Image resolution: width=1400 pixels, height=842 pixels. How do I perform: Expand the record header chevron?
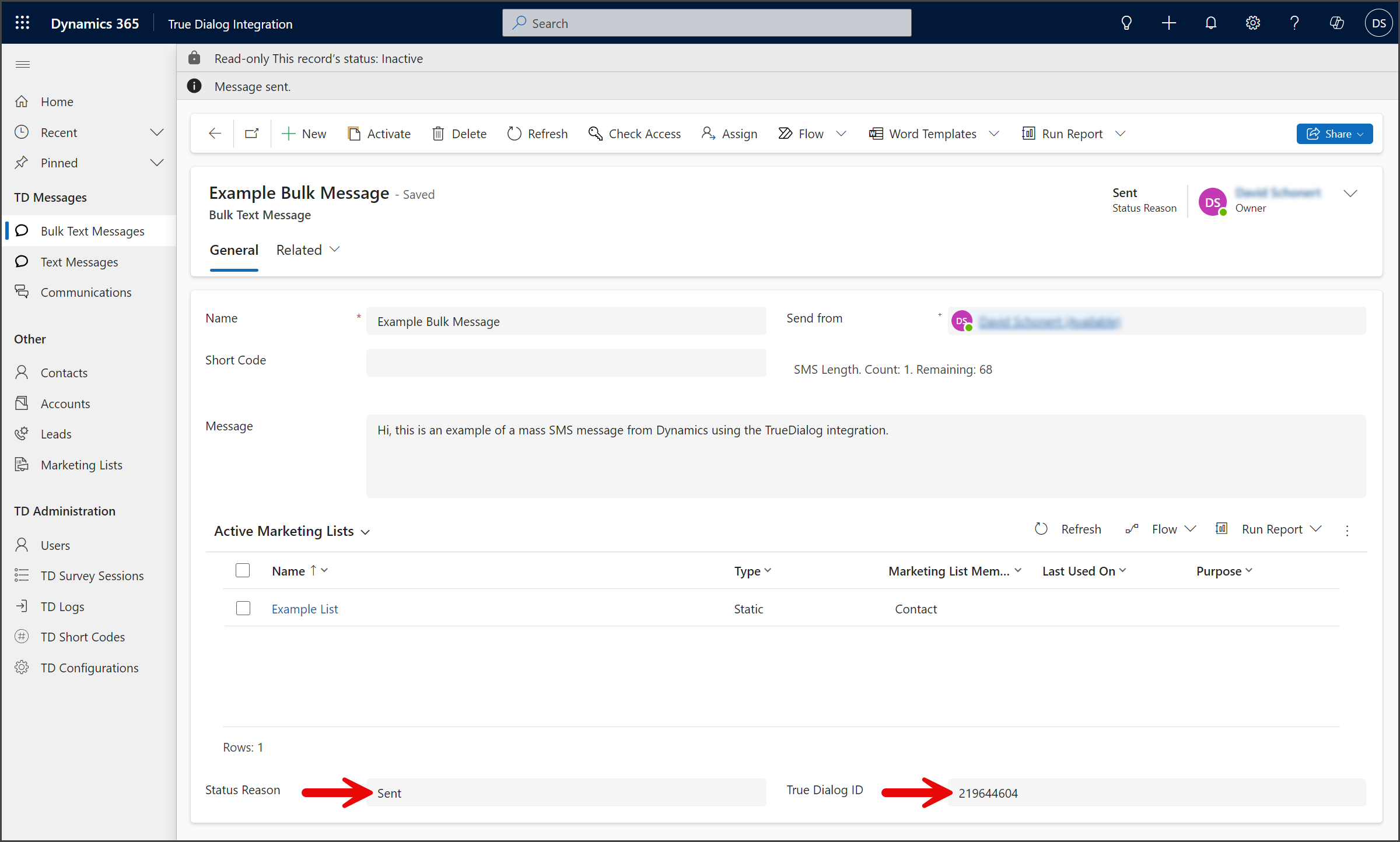pos(1350,194)
